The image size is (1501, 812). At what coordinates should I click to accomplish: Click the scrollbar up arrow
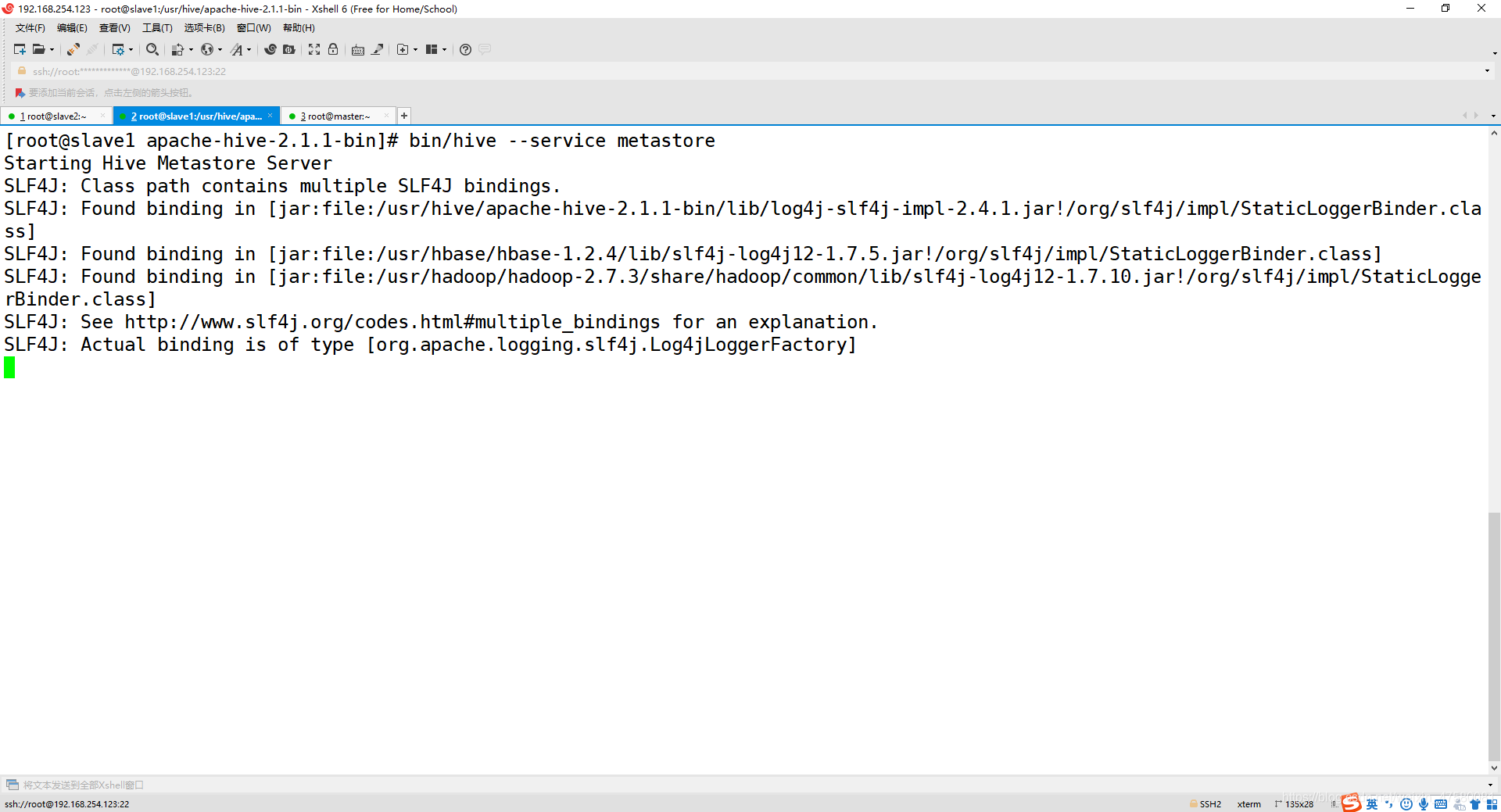click(x=1494, y=134)
